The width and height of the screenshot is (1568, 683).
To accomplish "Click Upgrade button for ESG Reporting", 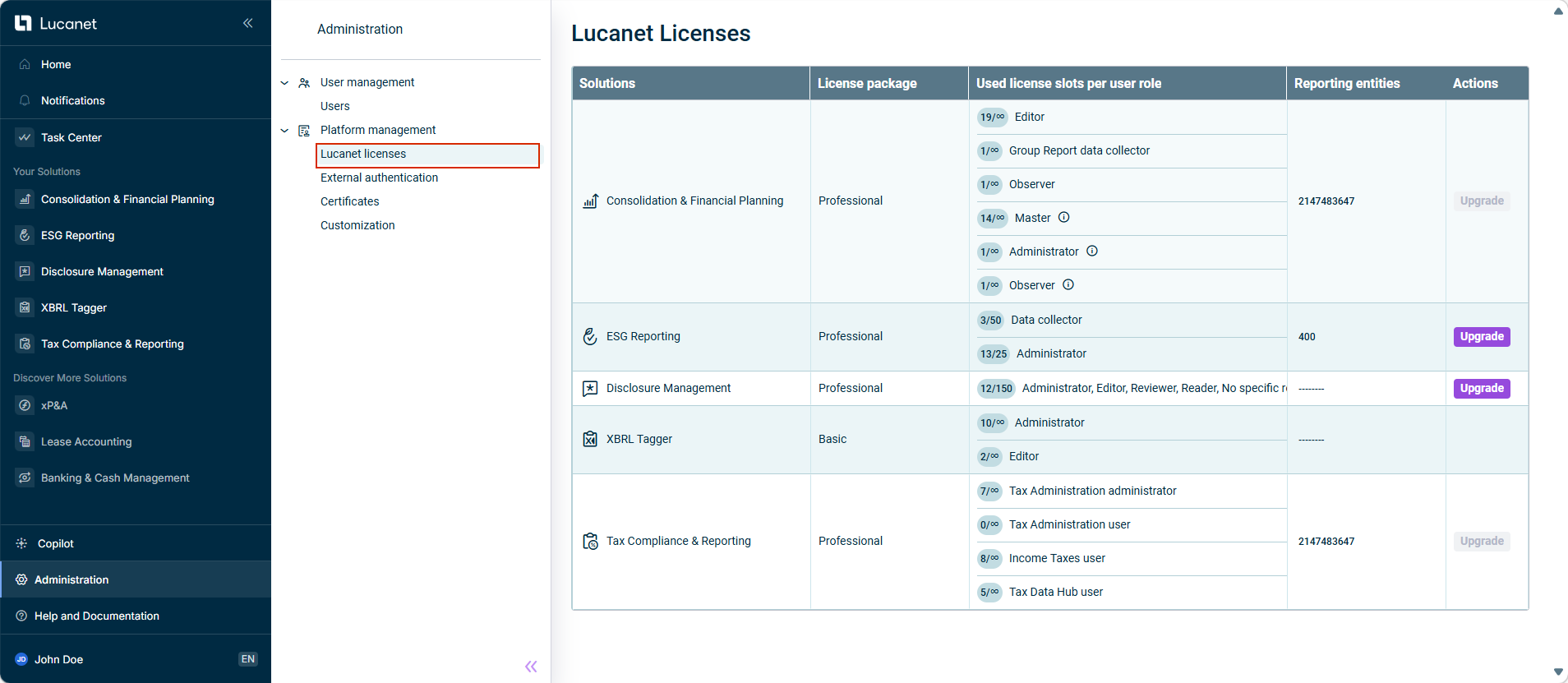I will tap(1482, 336).
